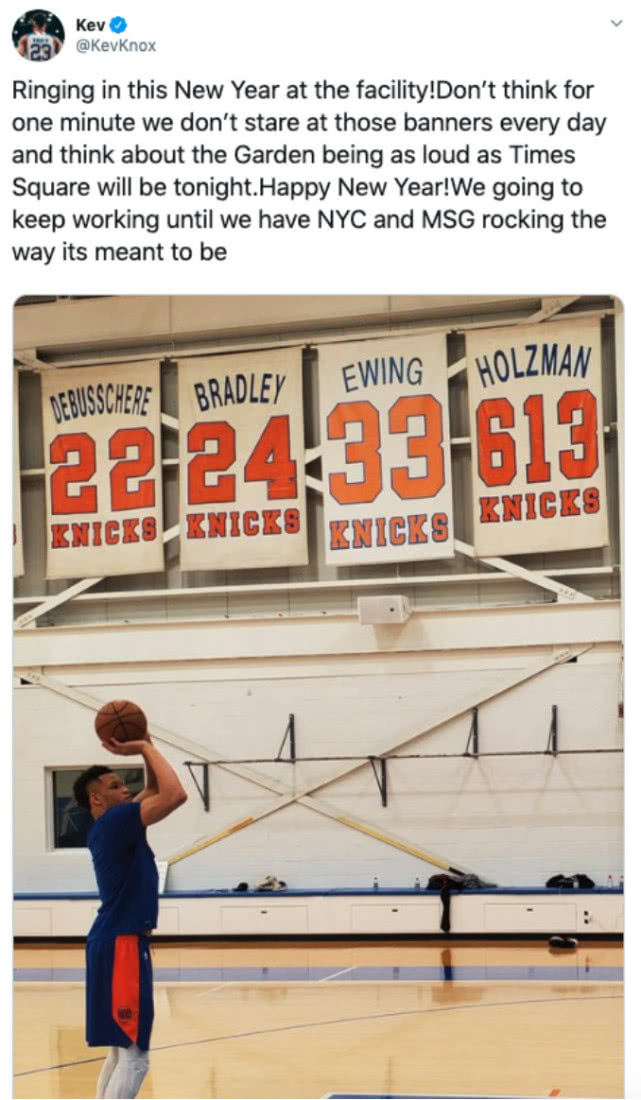The image size is (641, 1100).
Task: Click the Holzman 613 banner in photo
Action: click(x=537, y=436)
